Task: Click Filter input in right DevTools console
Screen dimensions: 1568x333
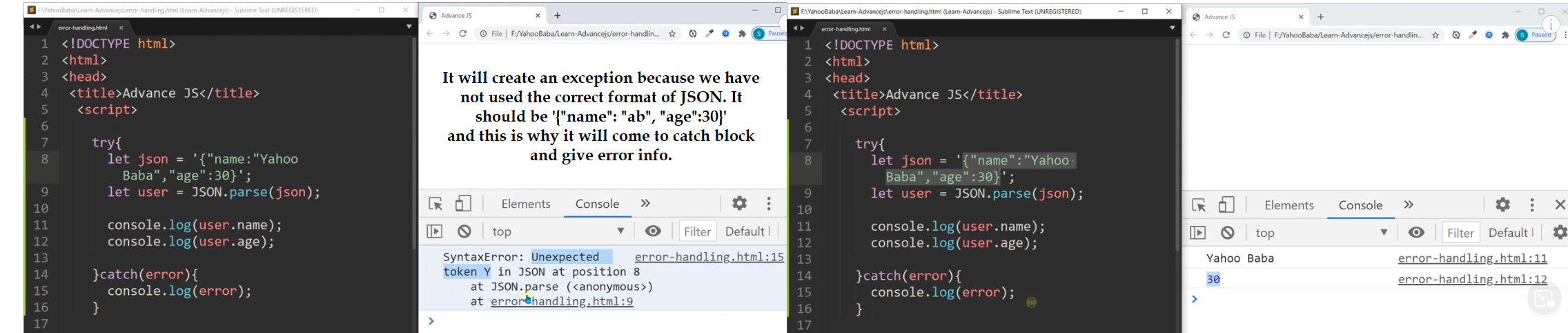Action: click(x=1460, y=233)
